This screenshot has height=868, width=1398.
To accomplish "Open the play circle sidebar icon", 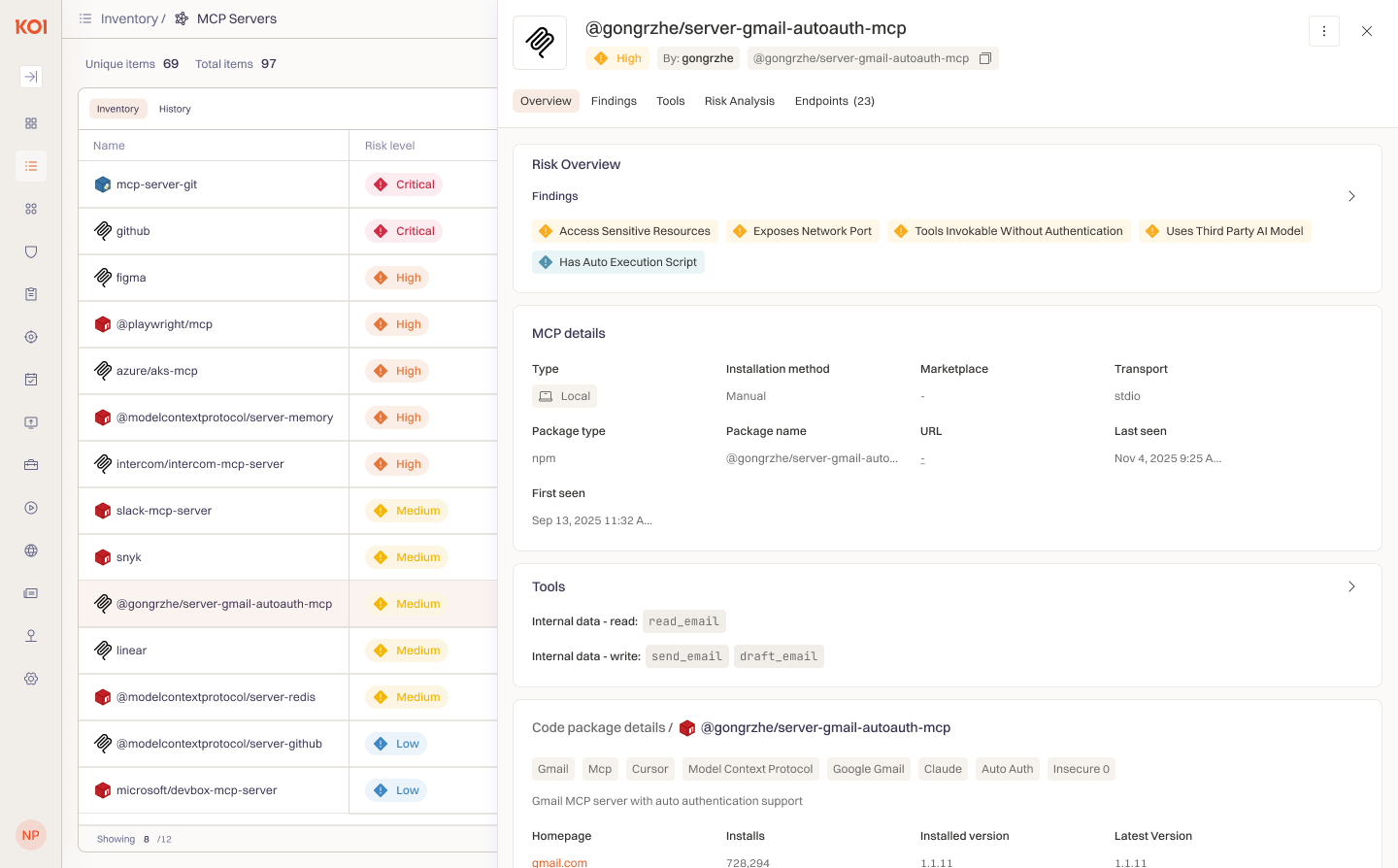I will [x=31, y=508].
